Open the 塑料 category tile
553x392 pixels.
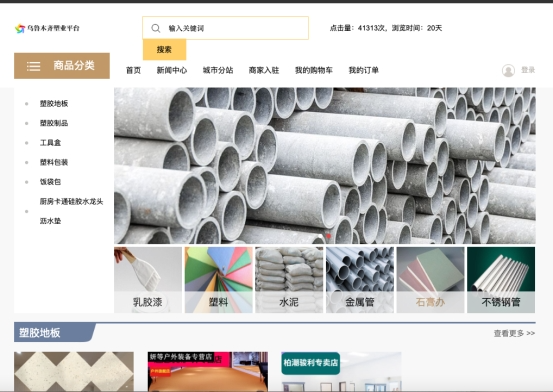pyautogui.click(x=219, y=280)
